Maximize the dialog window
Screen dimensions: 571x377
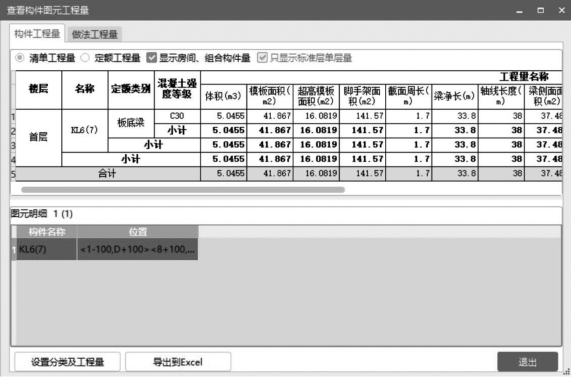pyautogui.click(x=541, y=10)
